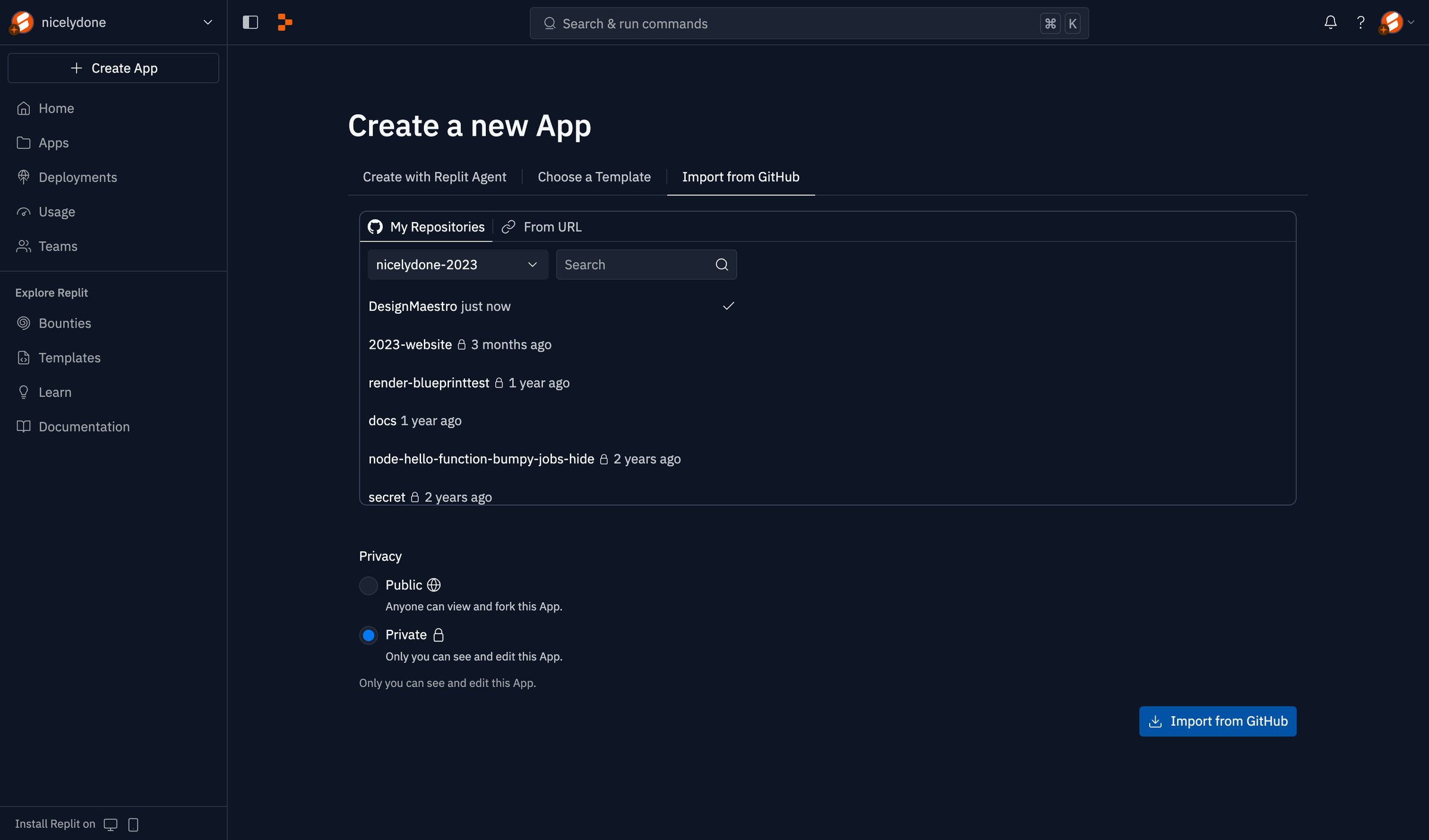Image resolution: width=1429 pixels, height=840 pixels.
Task: Click the repository search magnifier icon
Action: tap(722, 264)
